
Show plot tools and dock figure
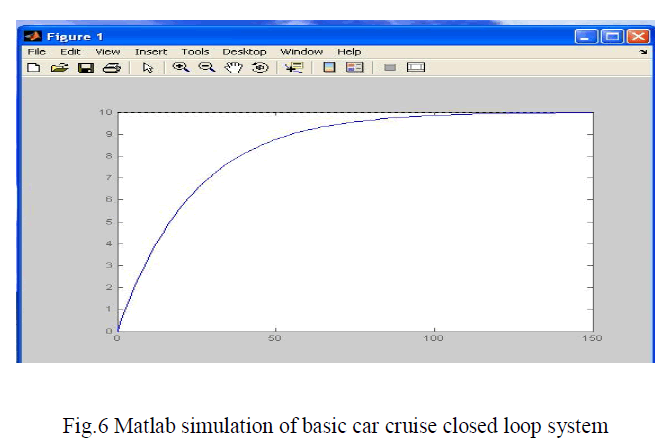(416, 68)
